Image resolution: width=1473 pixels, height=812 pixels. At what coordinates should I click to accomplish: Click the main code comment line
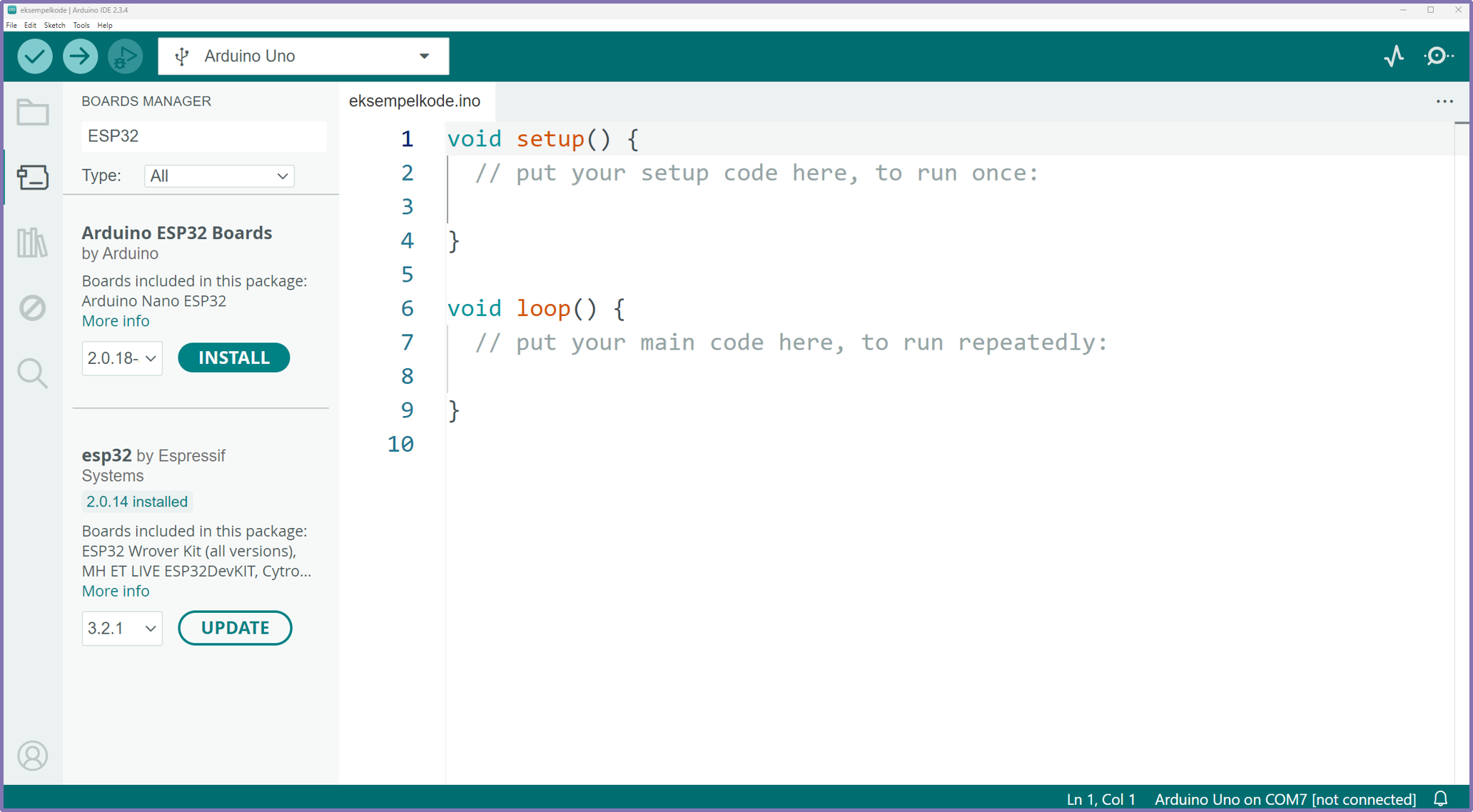pos(791,342)
